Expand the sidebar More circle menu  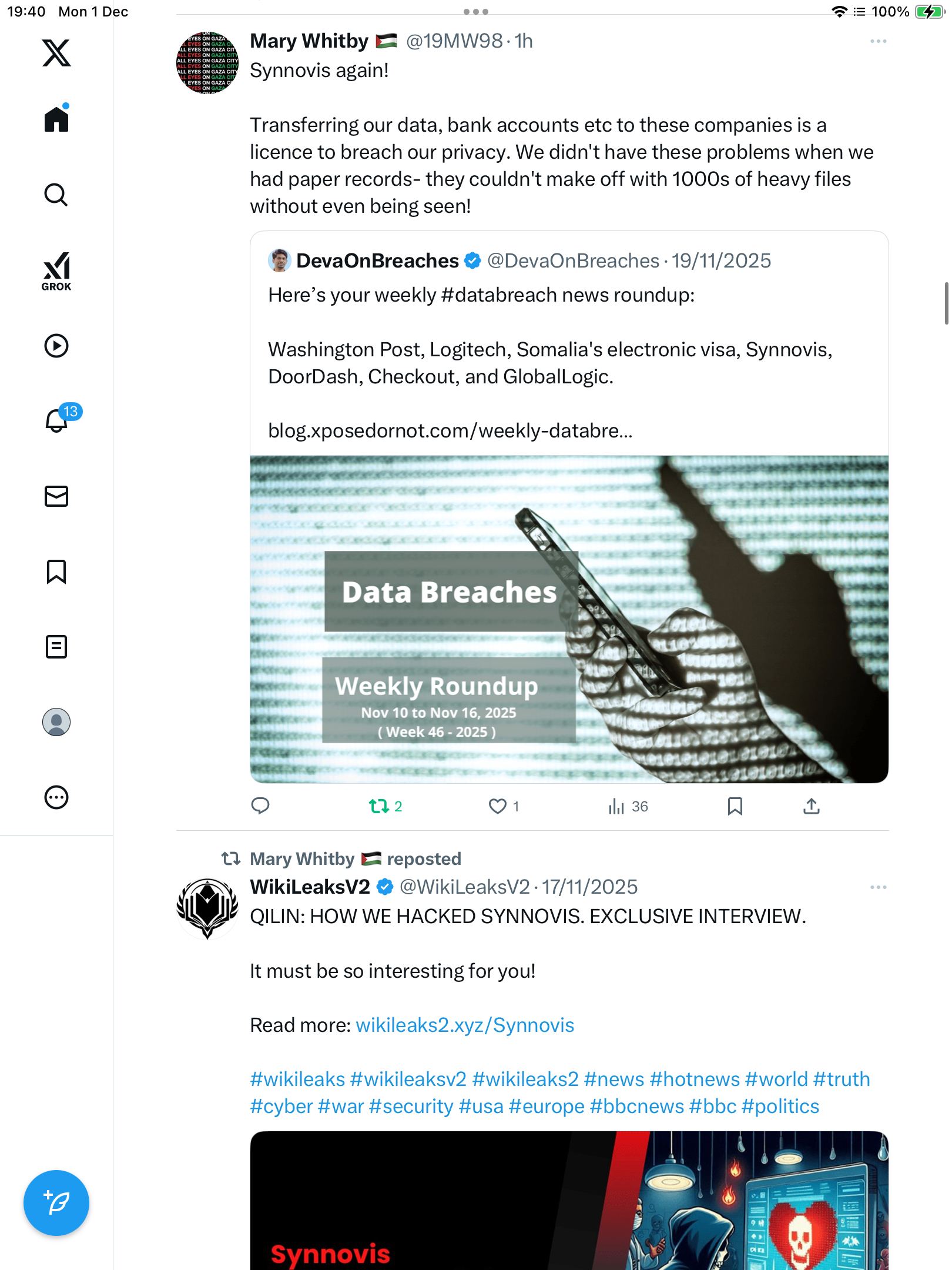click(56, 797)
